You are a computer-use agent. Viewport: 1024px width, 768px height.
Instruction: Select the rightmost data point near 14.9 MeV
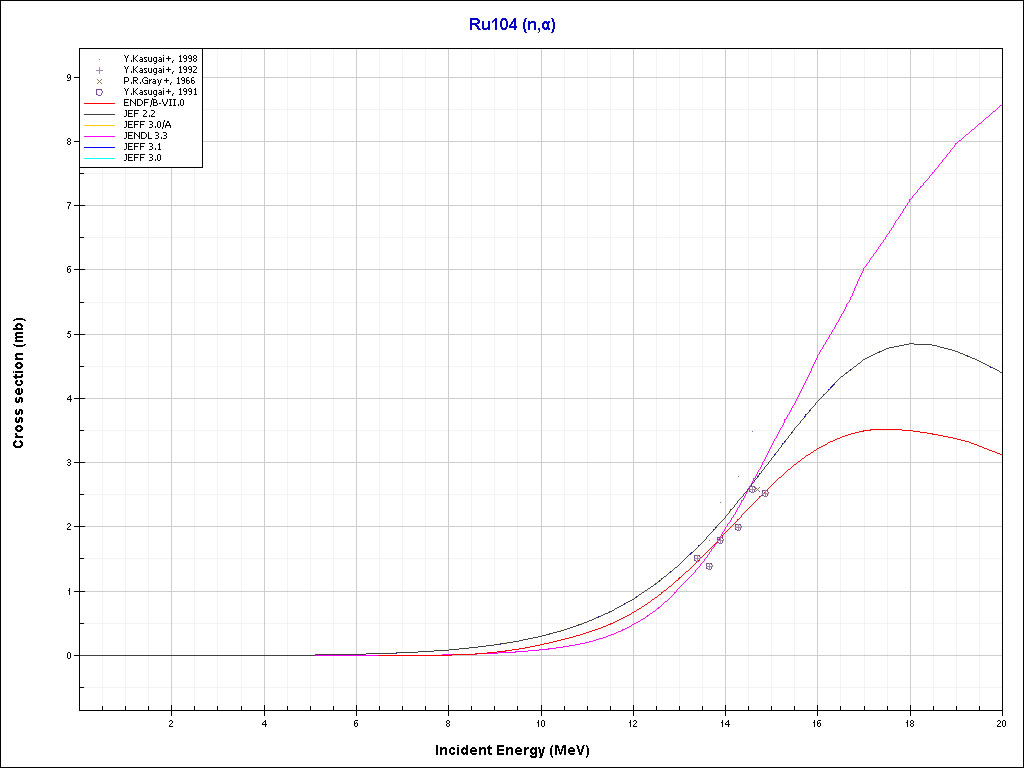coord(765,493)
